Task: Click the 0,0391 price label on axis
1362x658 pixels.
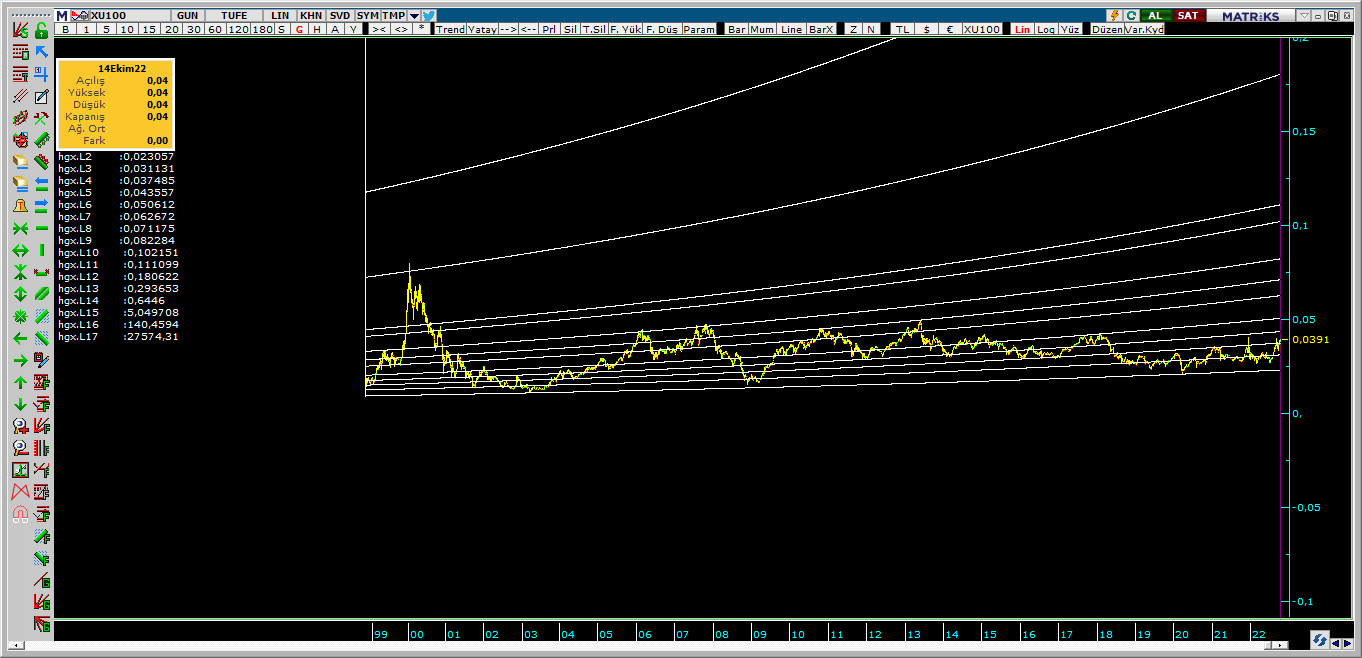Action: pos(1310,339)
